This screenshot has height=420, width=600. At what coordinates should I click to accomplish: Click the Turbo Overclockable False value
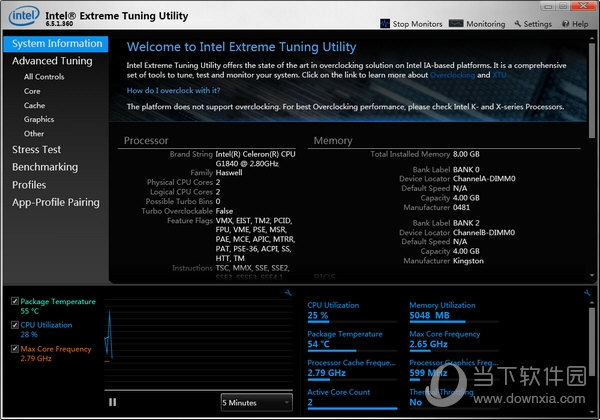[224, 211]
